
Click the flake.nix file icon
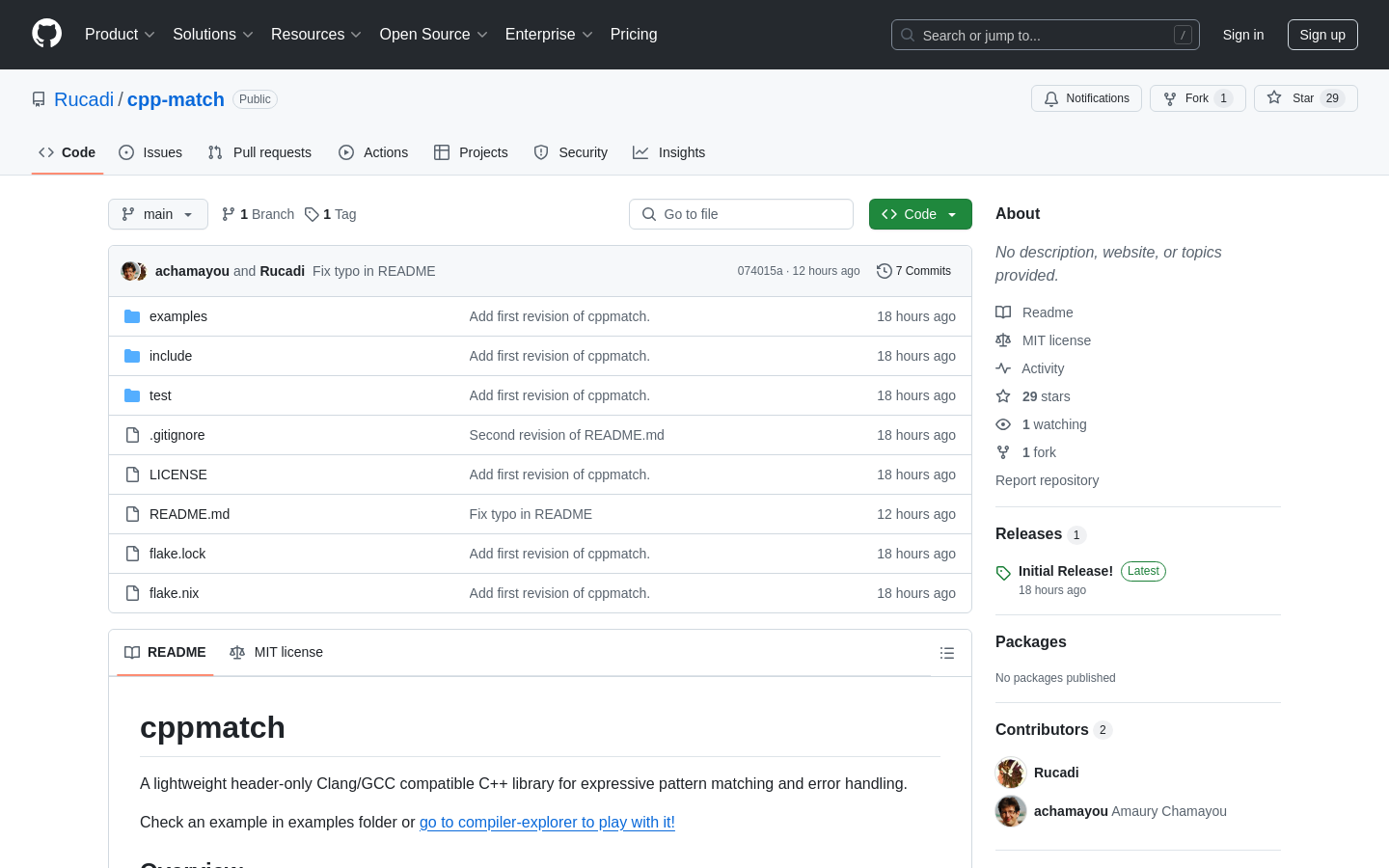coord(132,593)
